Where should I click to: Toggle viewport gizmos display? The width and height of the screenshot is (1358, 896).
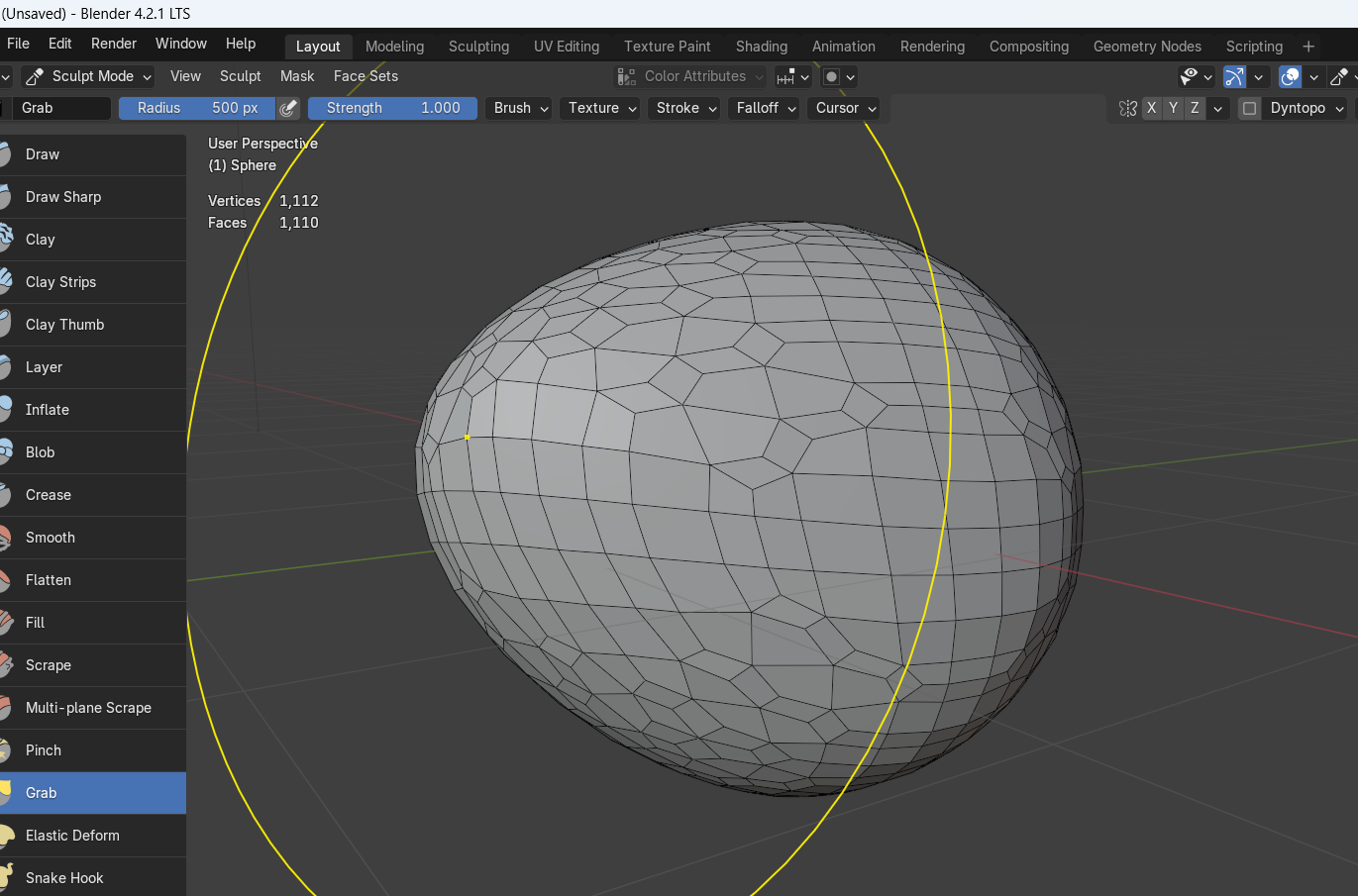(x=1234, y=76)
